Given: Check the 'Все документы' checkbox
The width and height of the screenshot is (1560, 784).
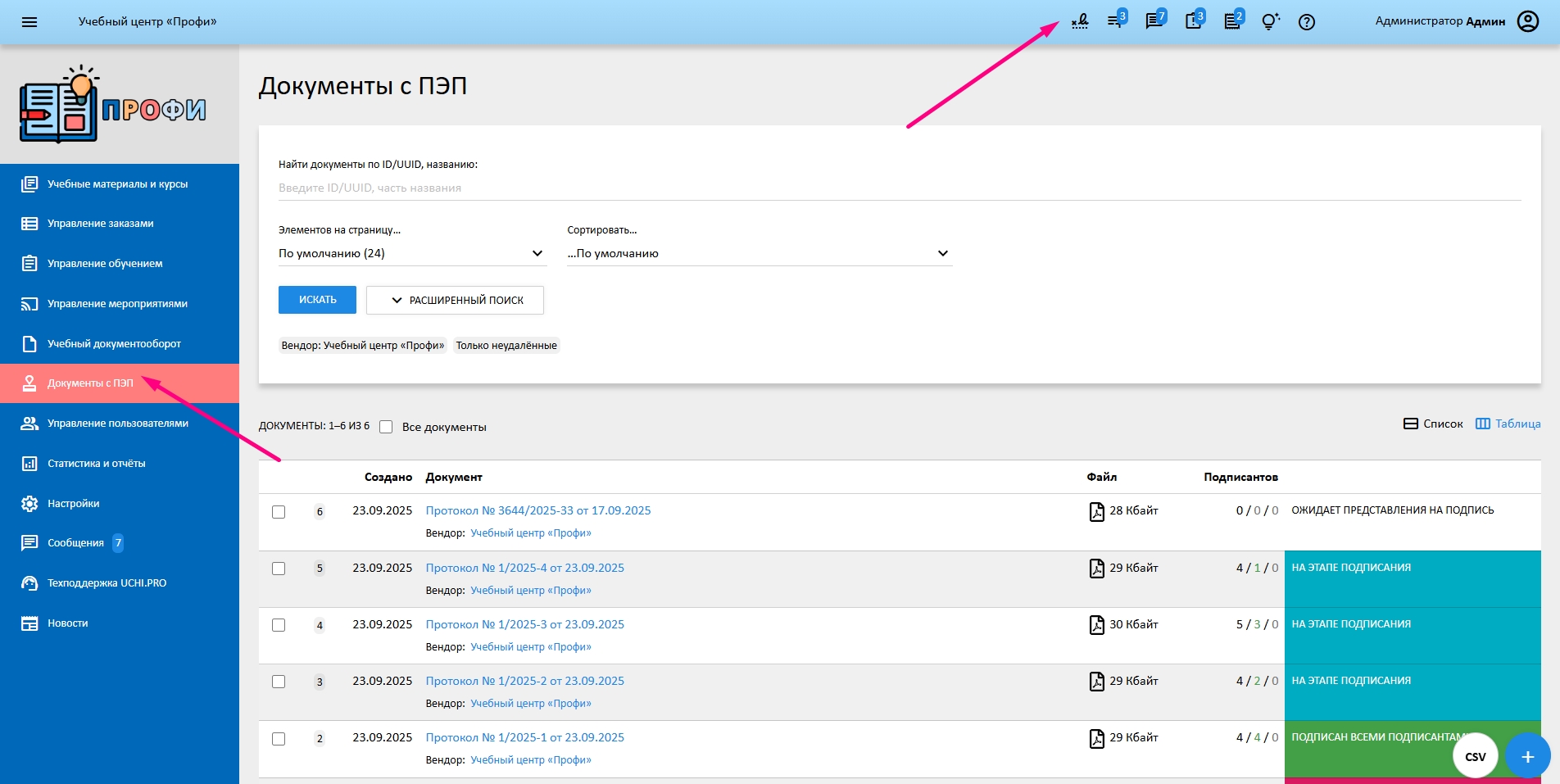Looking at the screenshot, I should click(x=386, y=427).
